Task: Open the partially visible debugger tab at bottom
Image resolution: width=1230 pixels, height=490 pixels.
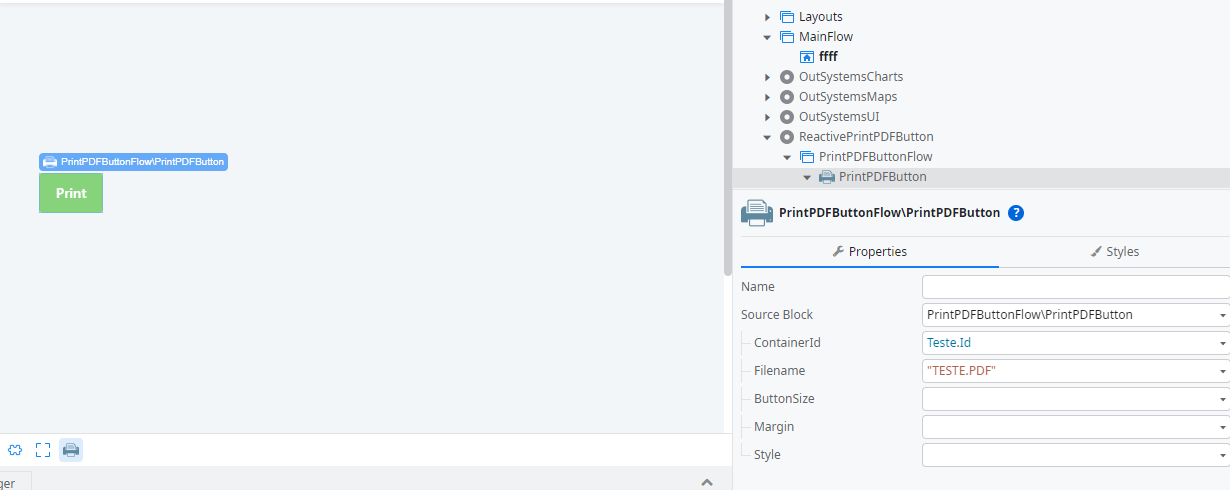Action: tap(14, 483)
